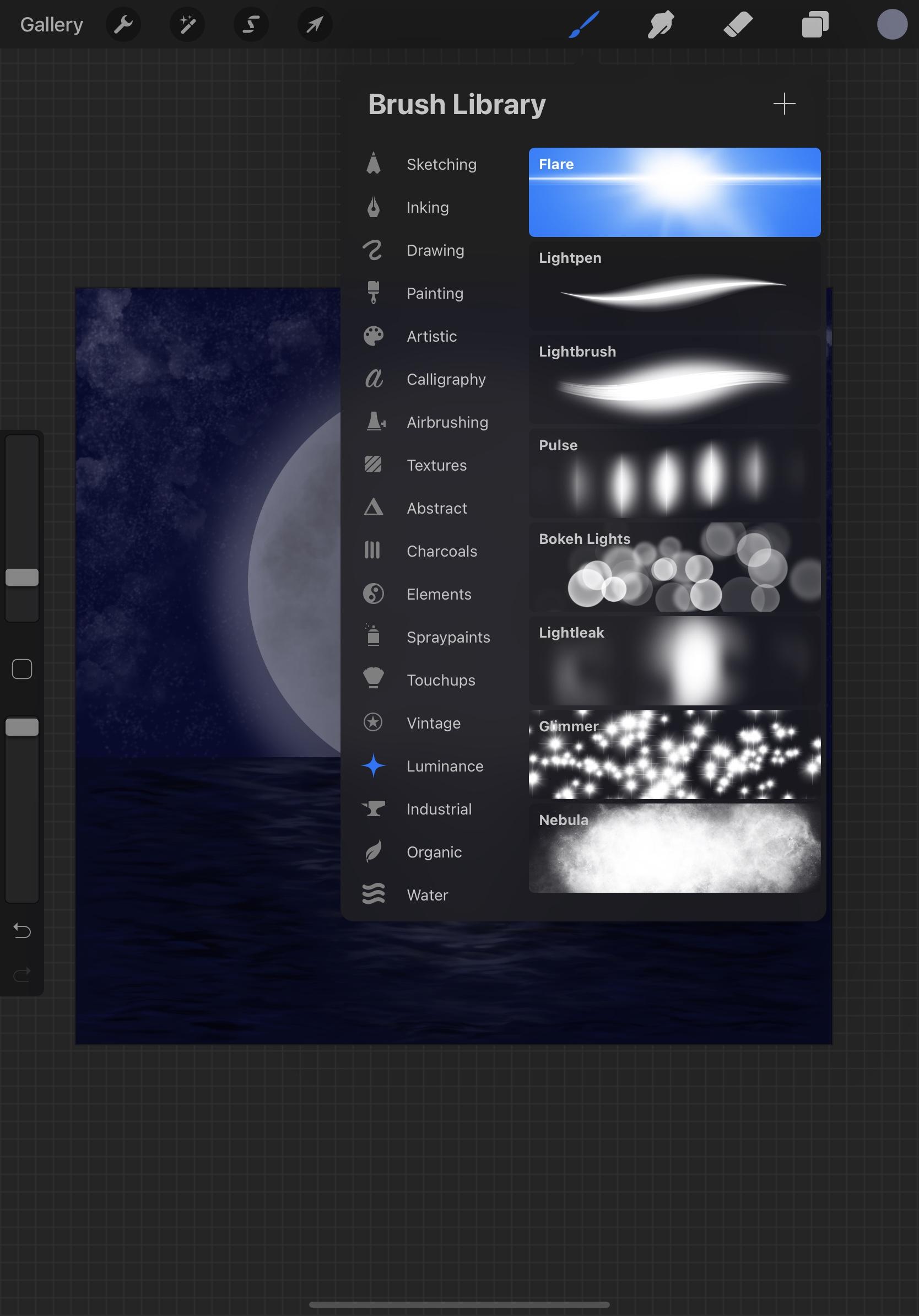
Task: Click the Textures hatched-square icon
Action: [373, 464]
